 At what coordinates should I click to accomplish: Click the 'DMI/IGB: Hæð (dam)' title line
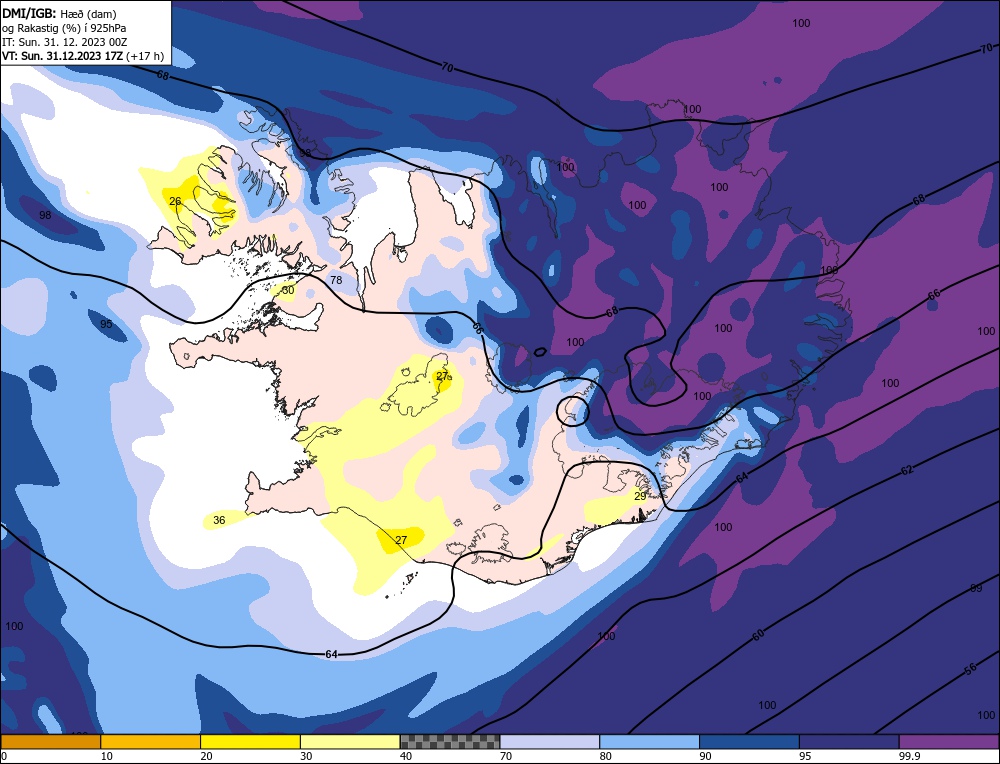[60, 13]
